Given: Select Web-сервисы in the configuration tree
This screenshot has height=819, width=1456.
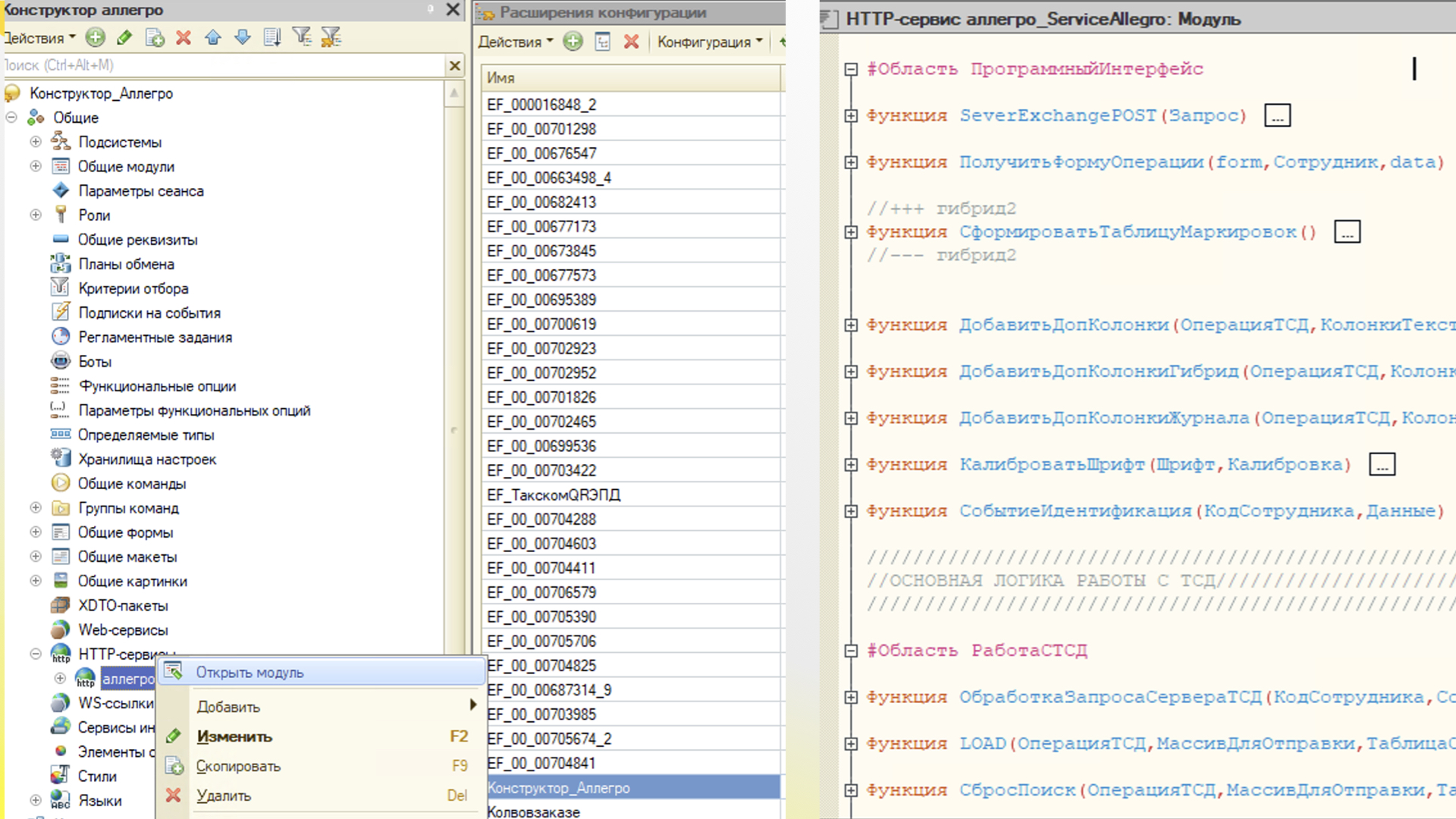Looking at the screenshot, I should [123, 629].
